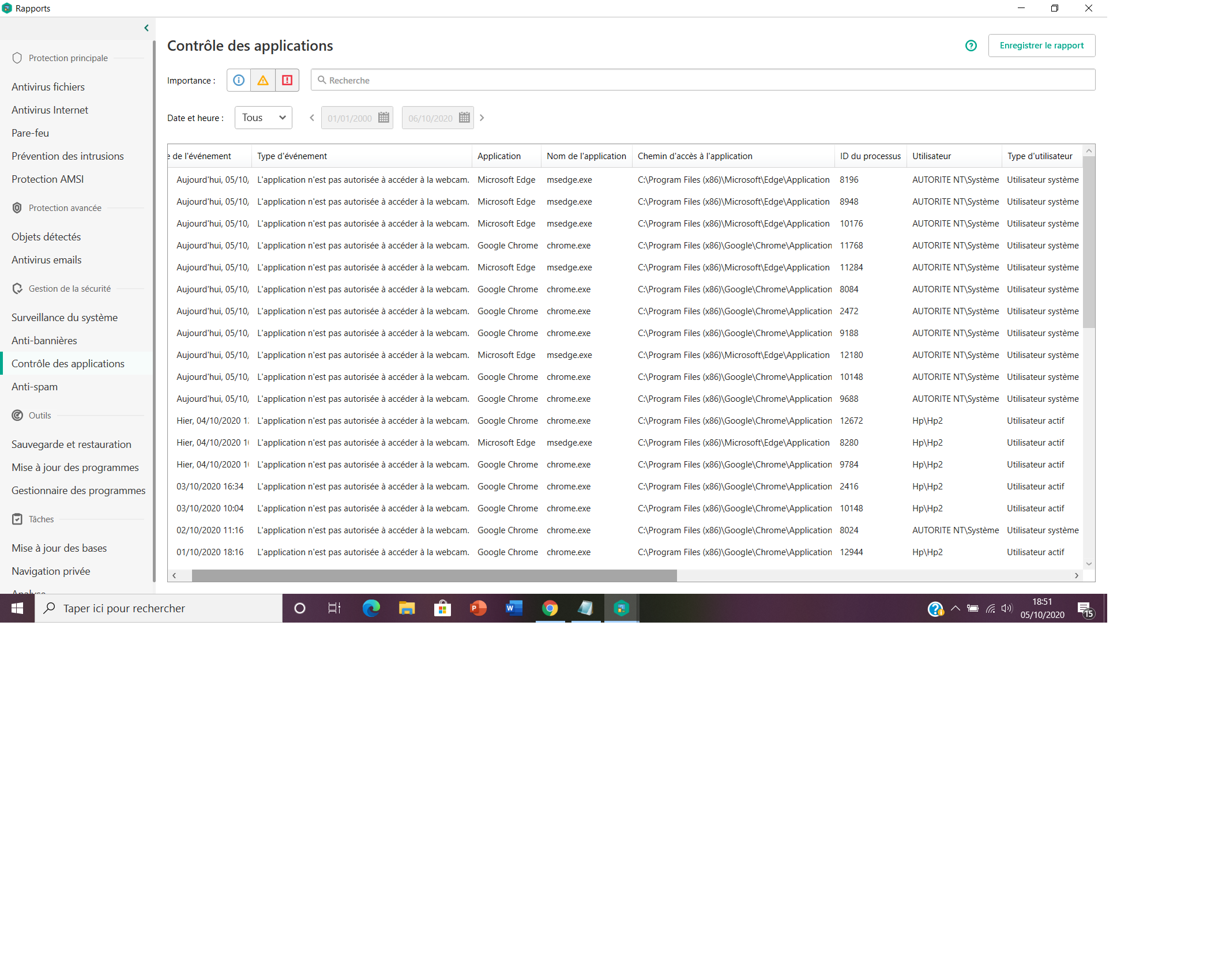This screenshot has height=980, width=1211.
Task: Open Microsoft Edge from the taskbar
Action: click(x=371, y=608)
